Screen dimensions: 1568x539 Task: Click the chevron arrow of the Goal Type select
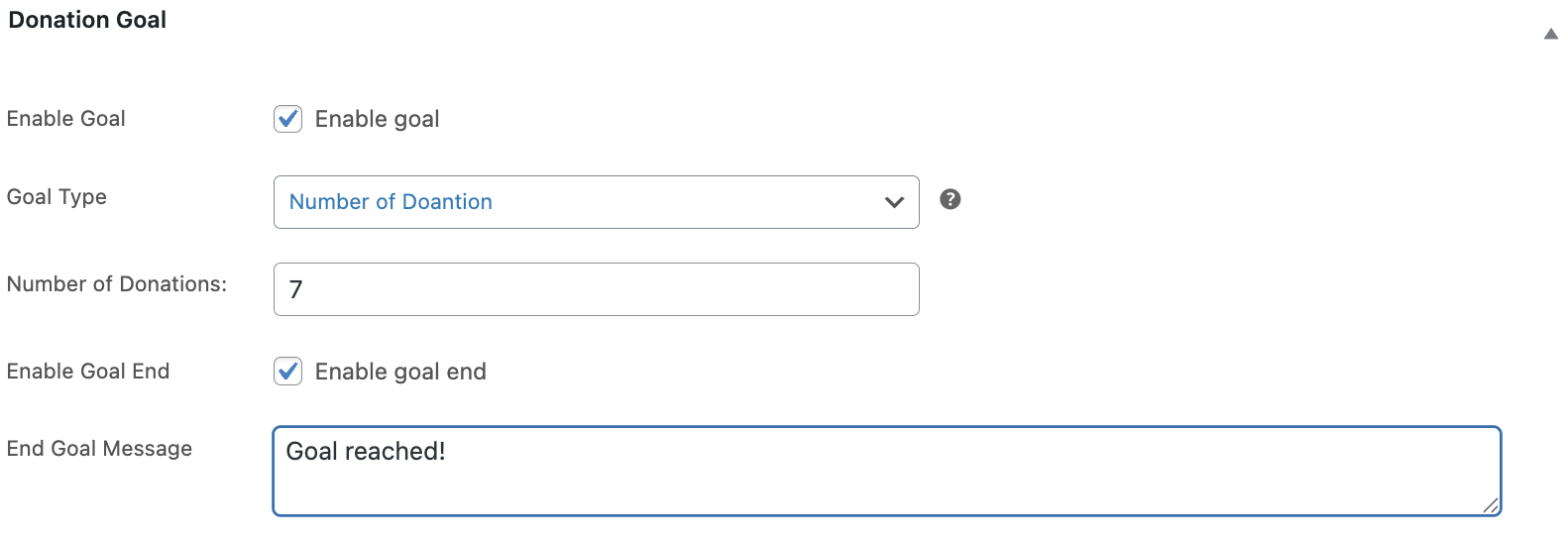[x=894, y=202]
